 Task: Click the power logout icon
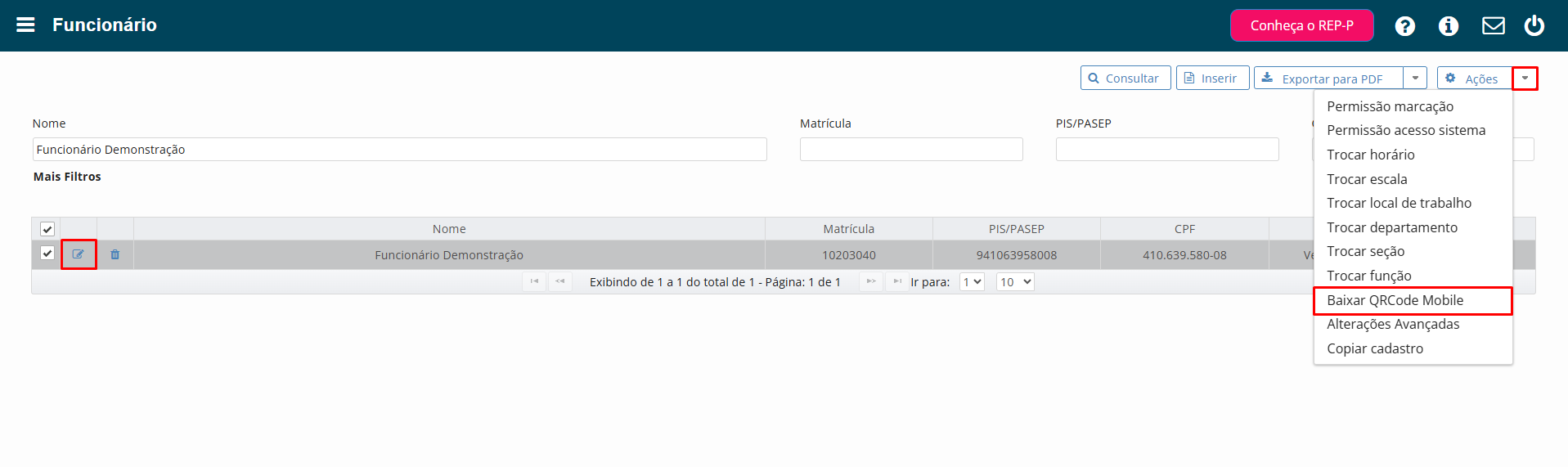click(x=1534, y=25)
